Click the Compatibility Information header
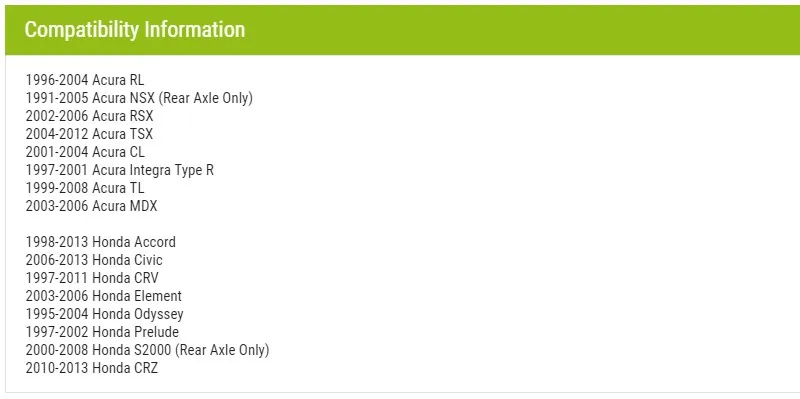 tap(135, 30)
